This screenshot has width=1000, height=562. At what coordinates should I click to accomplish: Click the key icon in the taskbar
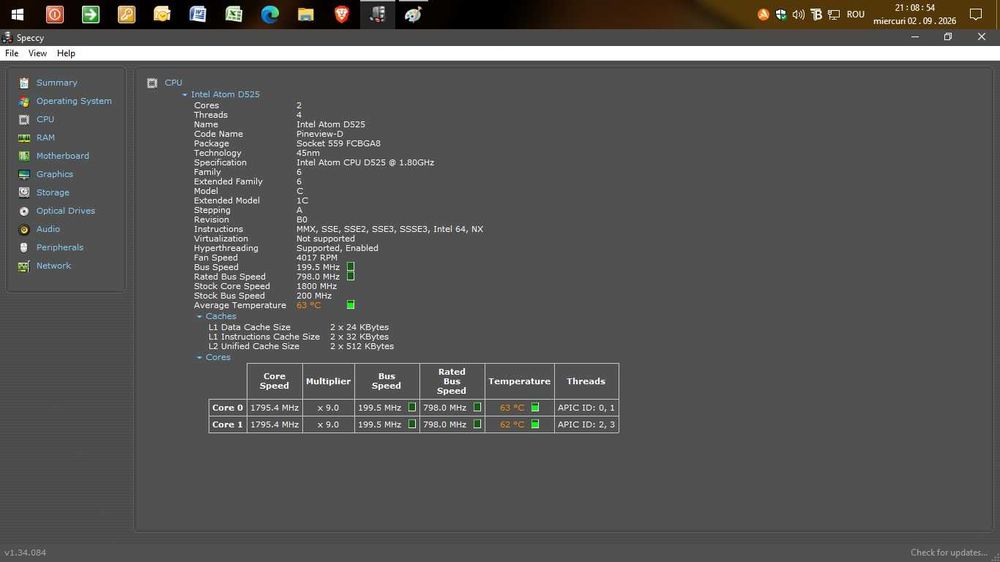(x=126, y=14)
